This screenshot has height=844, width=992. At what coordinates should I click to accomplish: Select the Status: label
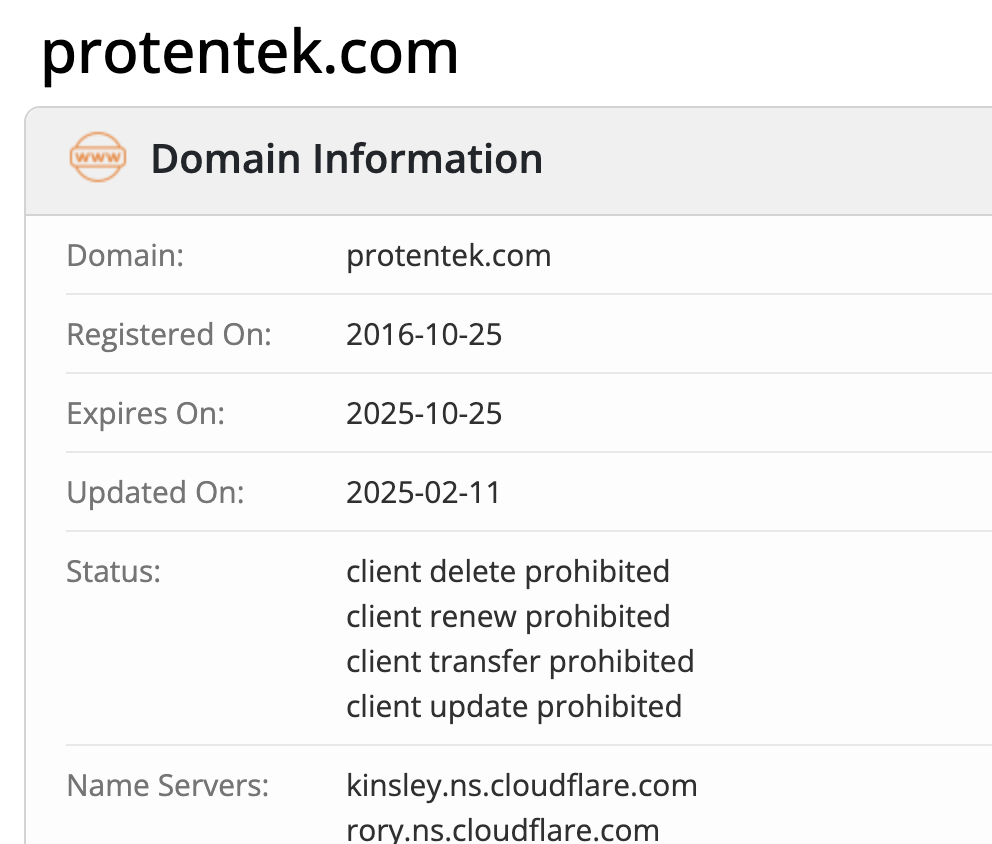[x=113, y=571]
